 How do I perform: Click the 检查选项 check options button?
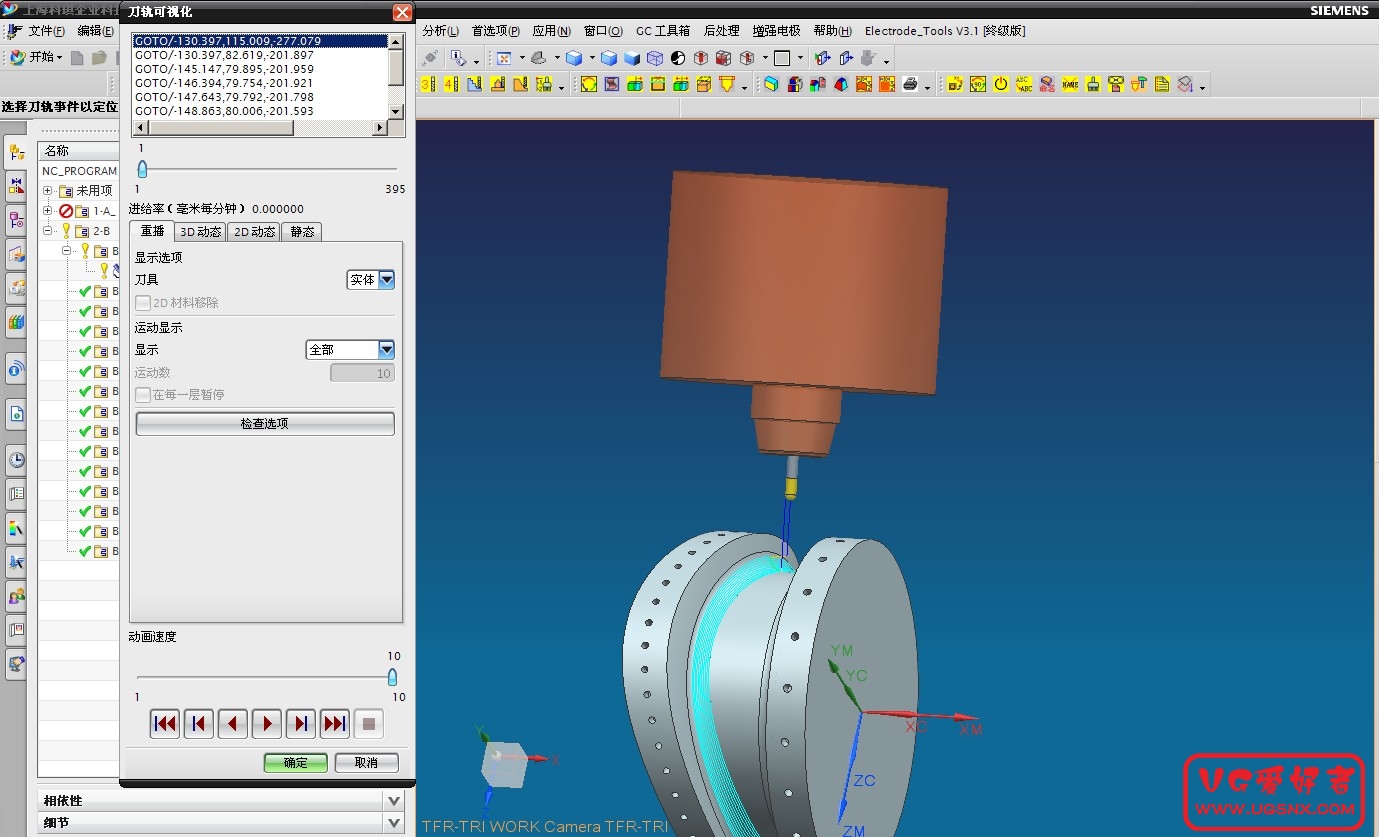(265, 424)
